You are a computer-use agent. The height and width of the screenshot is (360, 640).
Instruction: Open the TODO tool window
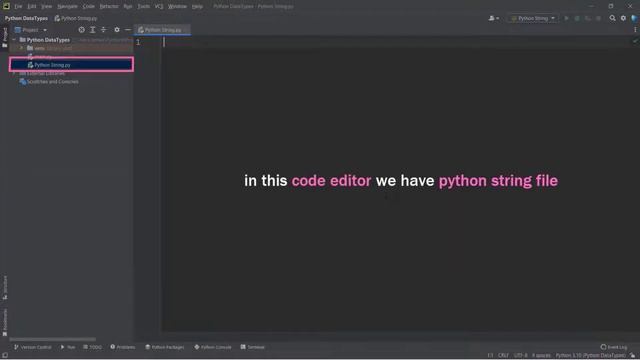coord(92,347)
